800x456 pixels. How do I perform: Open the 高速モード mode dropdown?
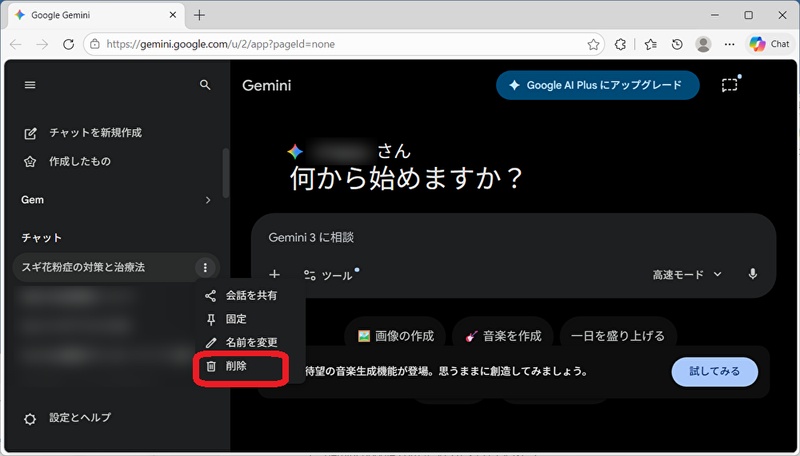[x=687, y=275]
